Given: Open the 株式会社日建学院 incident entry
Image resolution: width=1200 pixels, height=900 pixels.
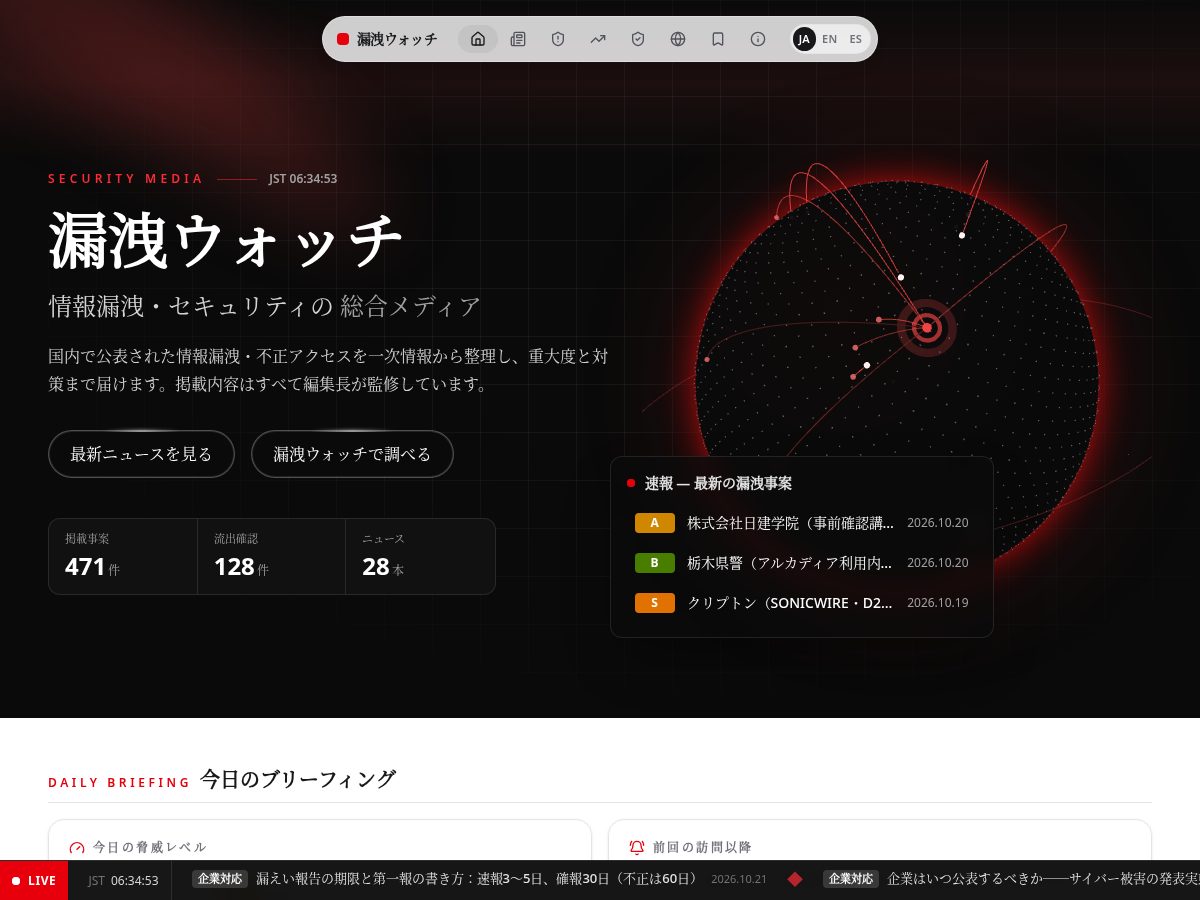Looking at the screenshot, I should click(x=802, y=523).
